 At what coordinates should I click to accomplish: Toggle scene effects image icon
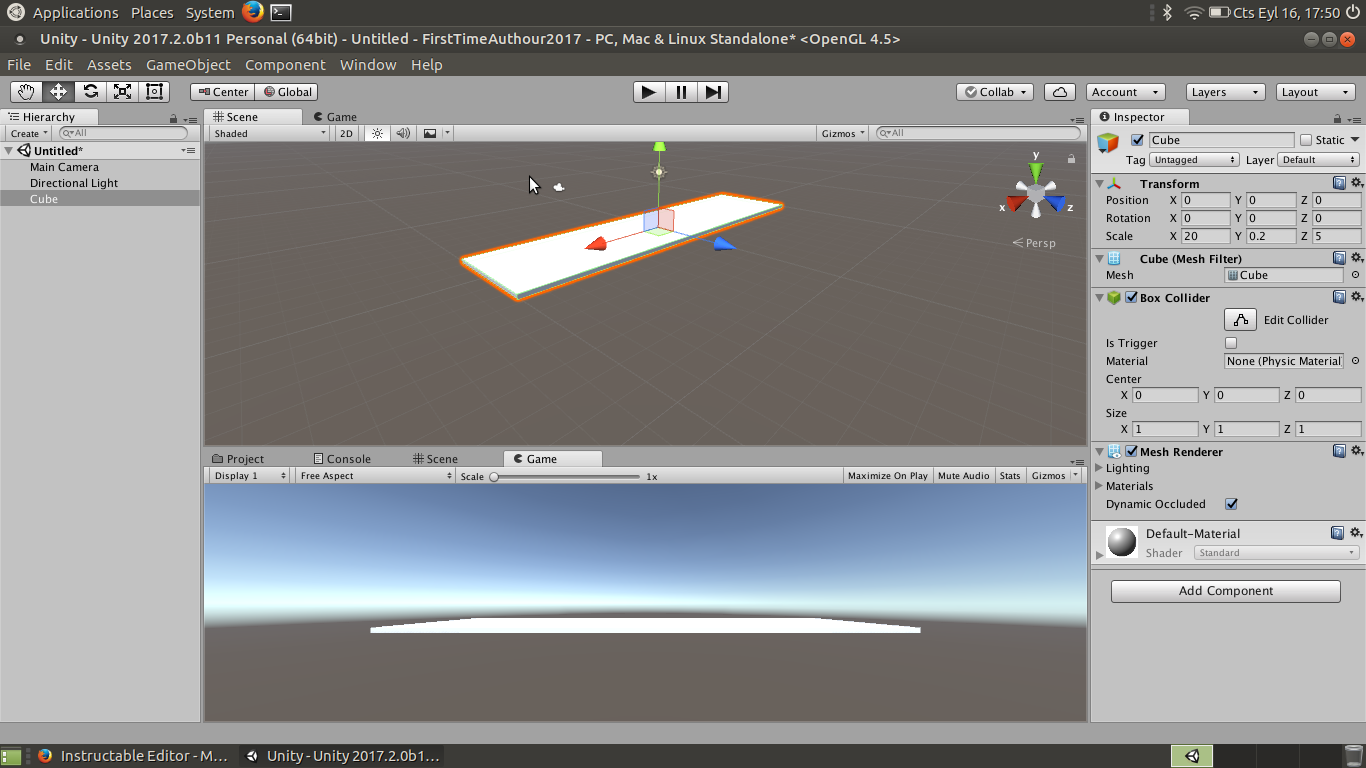(430, 133)
